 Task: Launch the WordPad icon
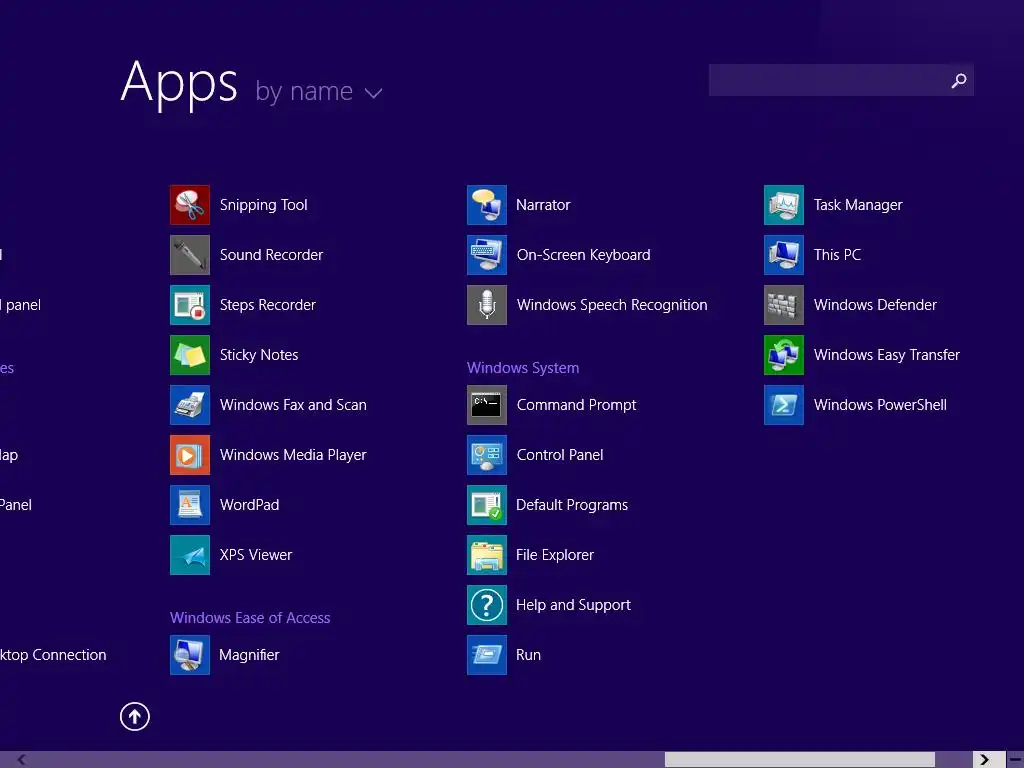190,505
